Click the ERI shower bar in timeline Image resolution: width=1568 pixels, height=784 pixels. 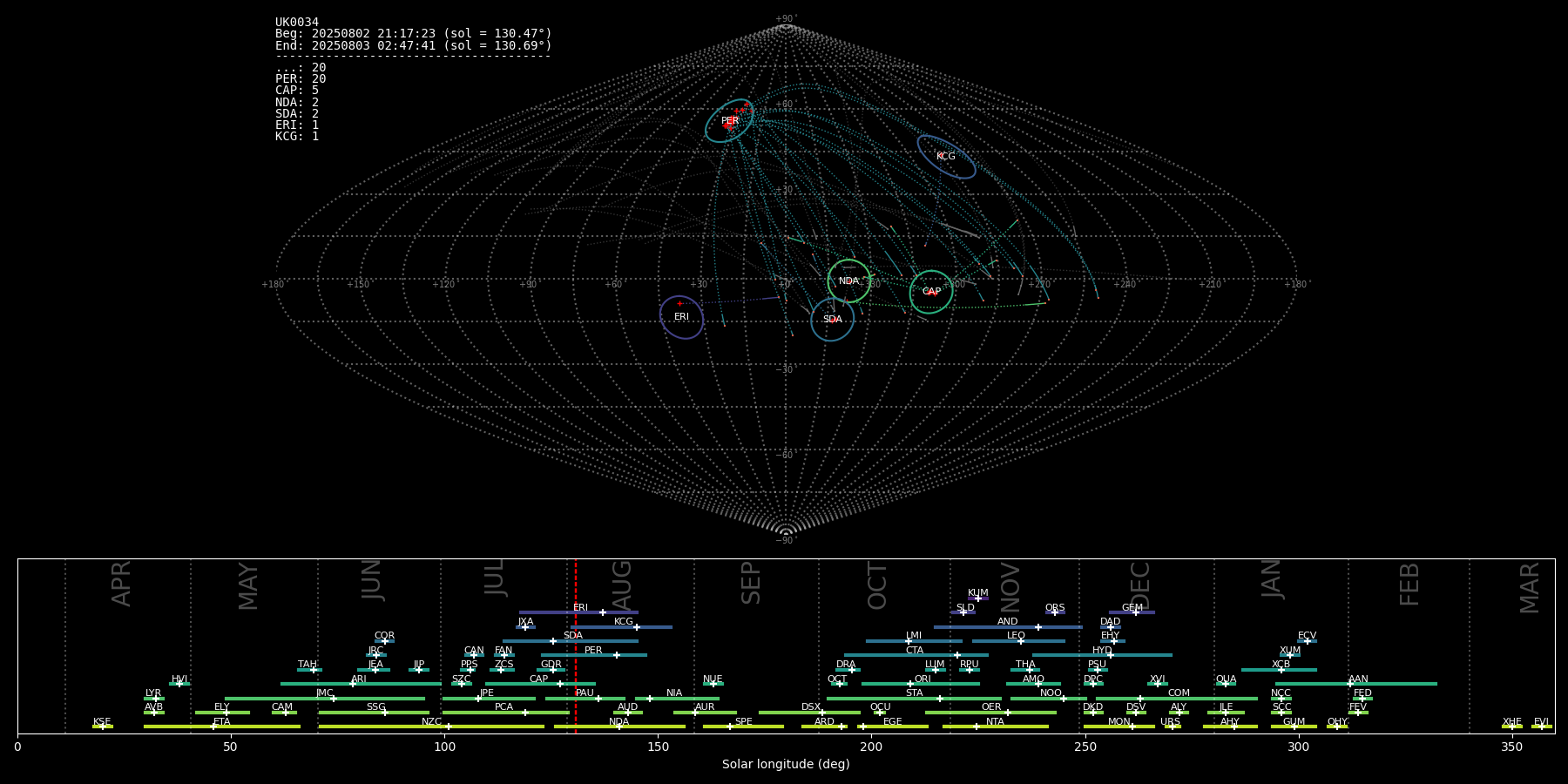click(x=578, y=612)
